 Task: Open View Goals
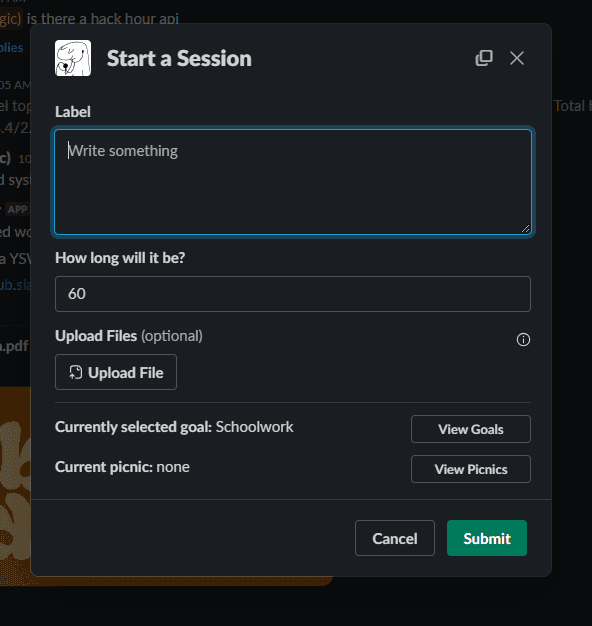coord(471,429)
